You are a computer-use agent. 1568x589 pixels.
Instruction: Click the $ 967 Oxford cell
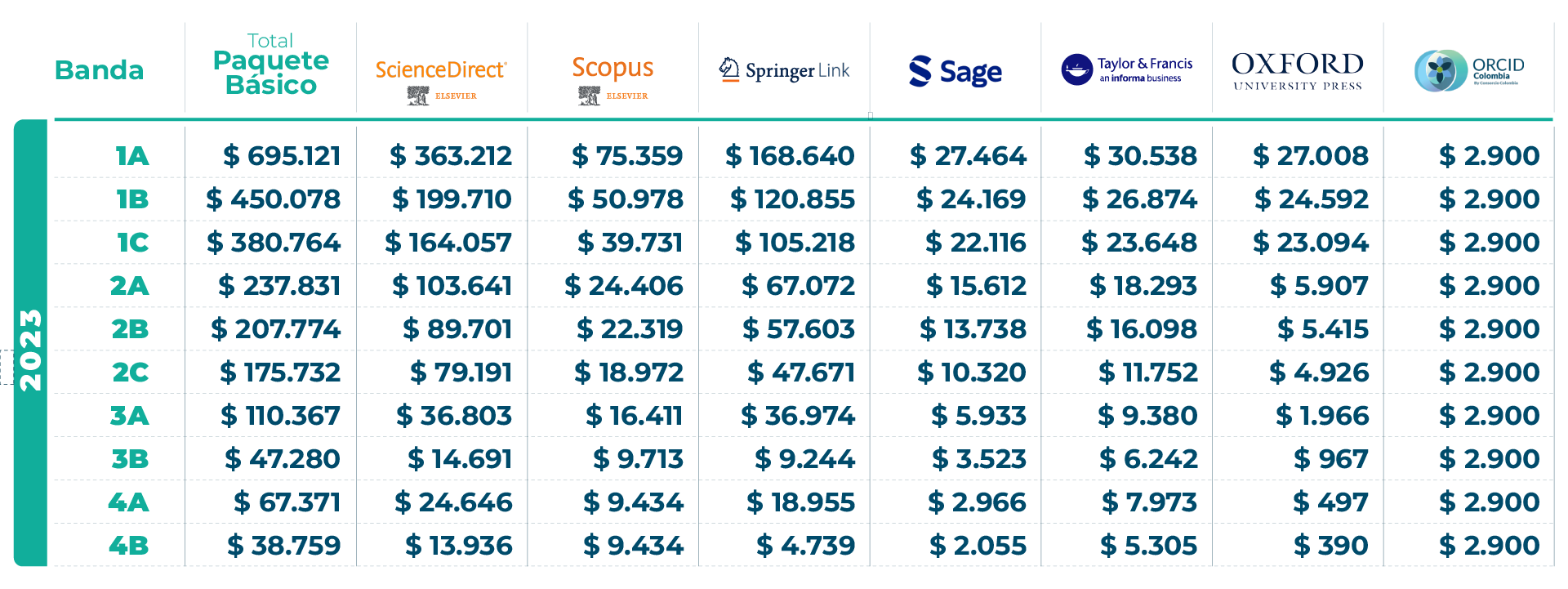(1330, 459)
